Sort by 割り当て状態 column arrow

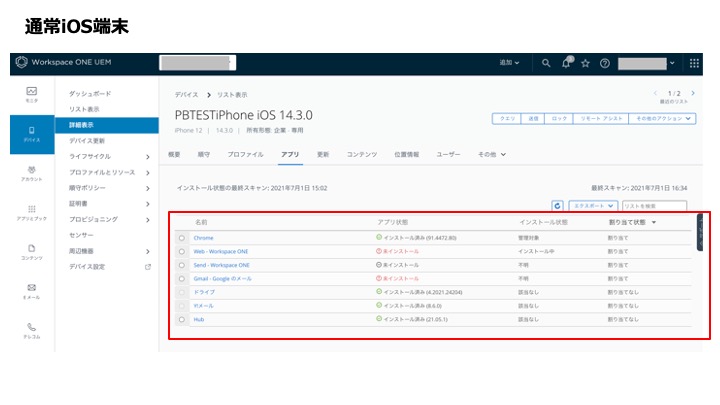(653, 222)
